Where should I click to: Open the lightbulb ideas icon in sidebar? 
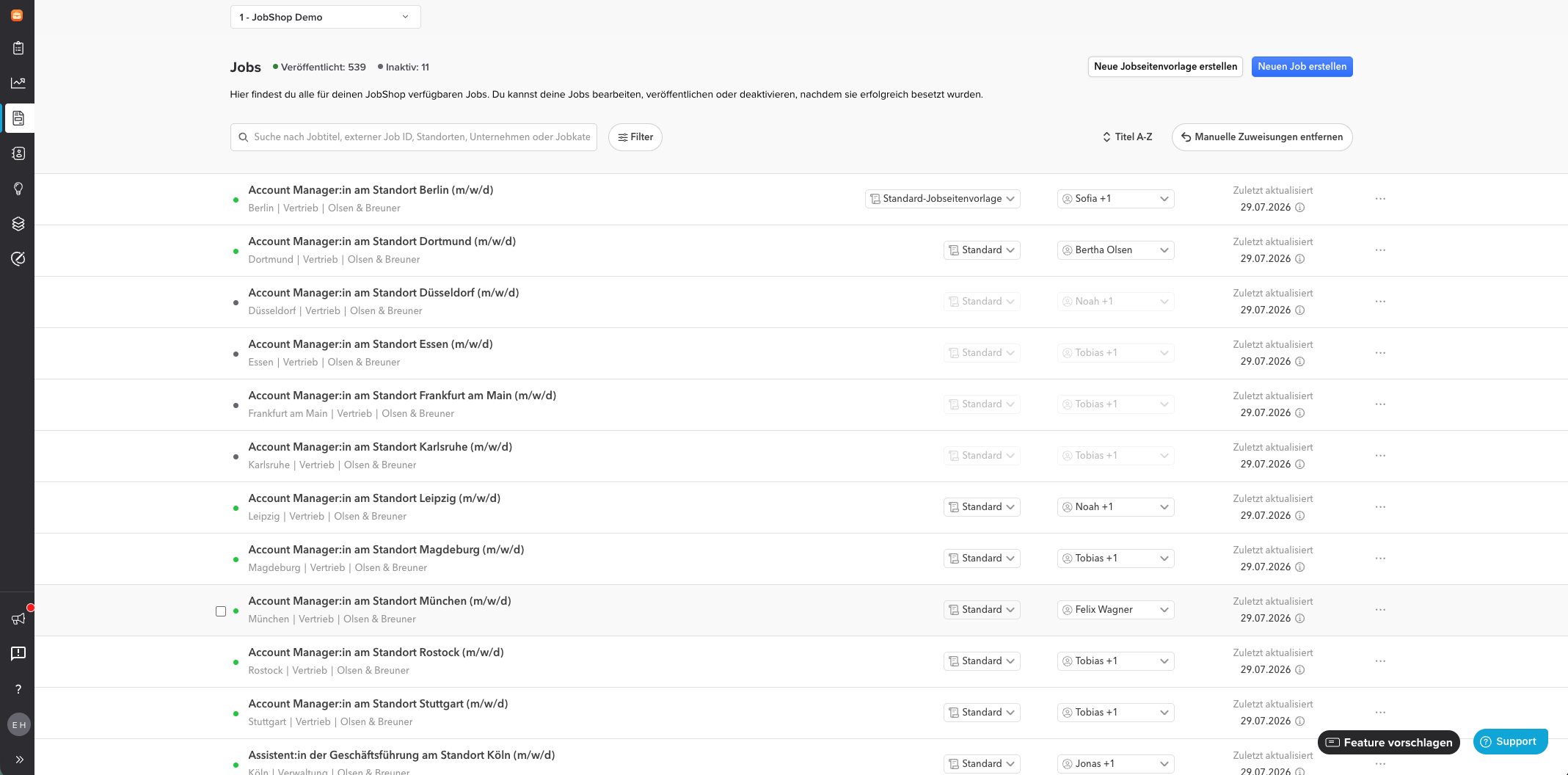(x=18, y=189)
